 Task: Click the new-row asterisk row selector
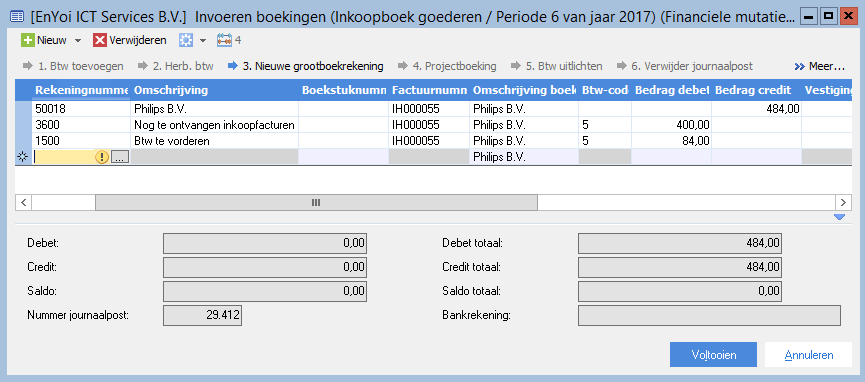click(x=23, y=157)
